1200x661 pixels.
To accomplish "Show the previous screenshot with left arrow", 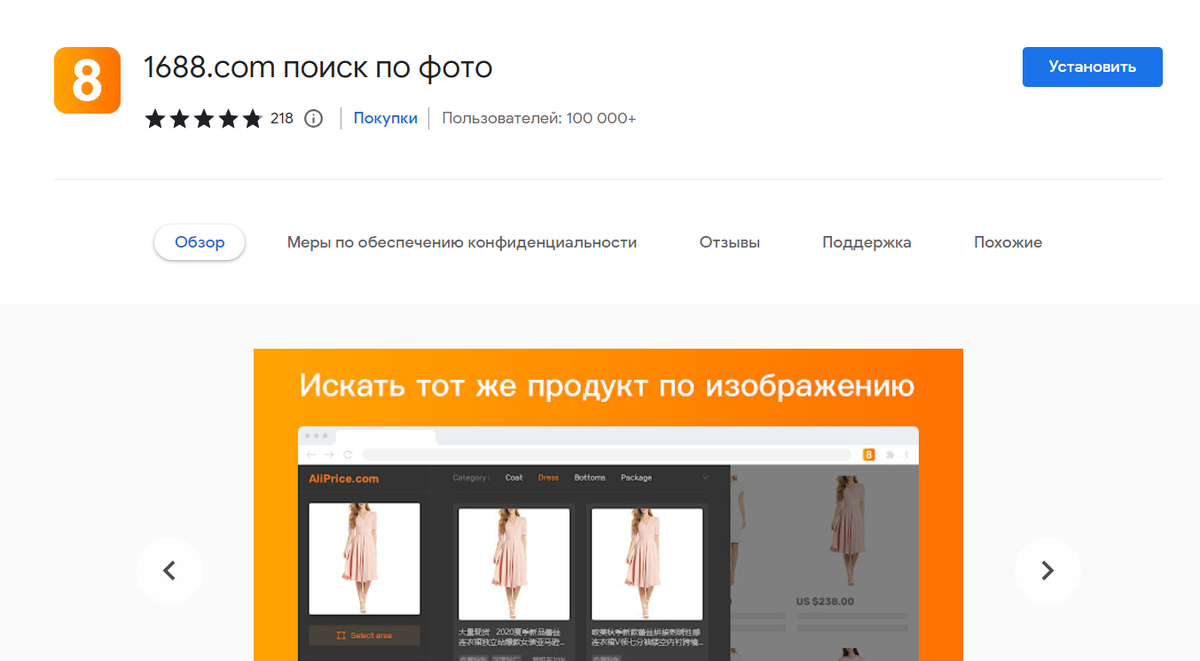I will [170, 571].
